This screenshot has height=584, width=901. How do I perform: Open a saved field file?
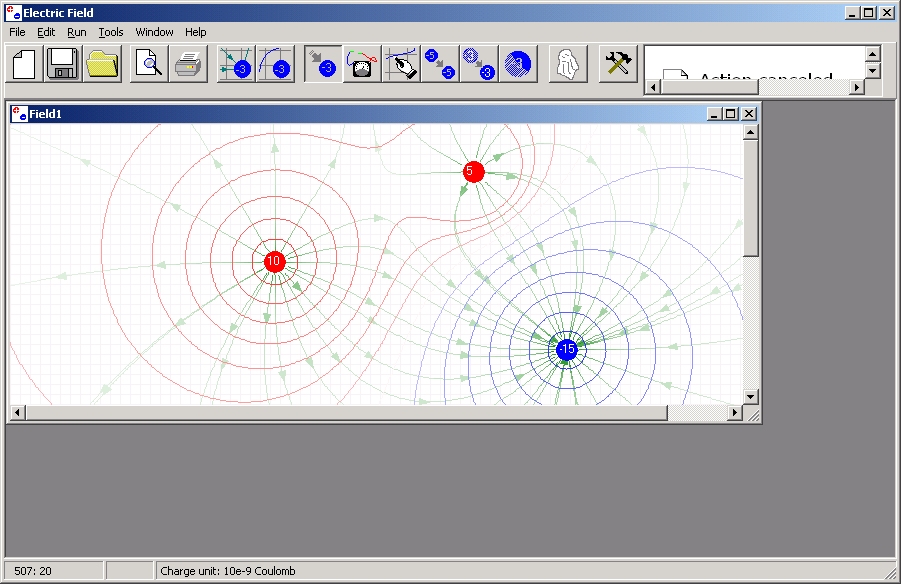pos(102,63)
